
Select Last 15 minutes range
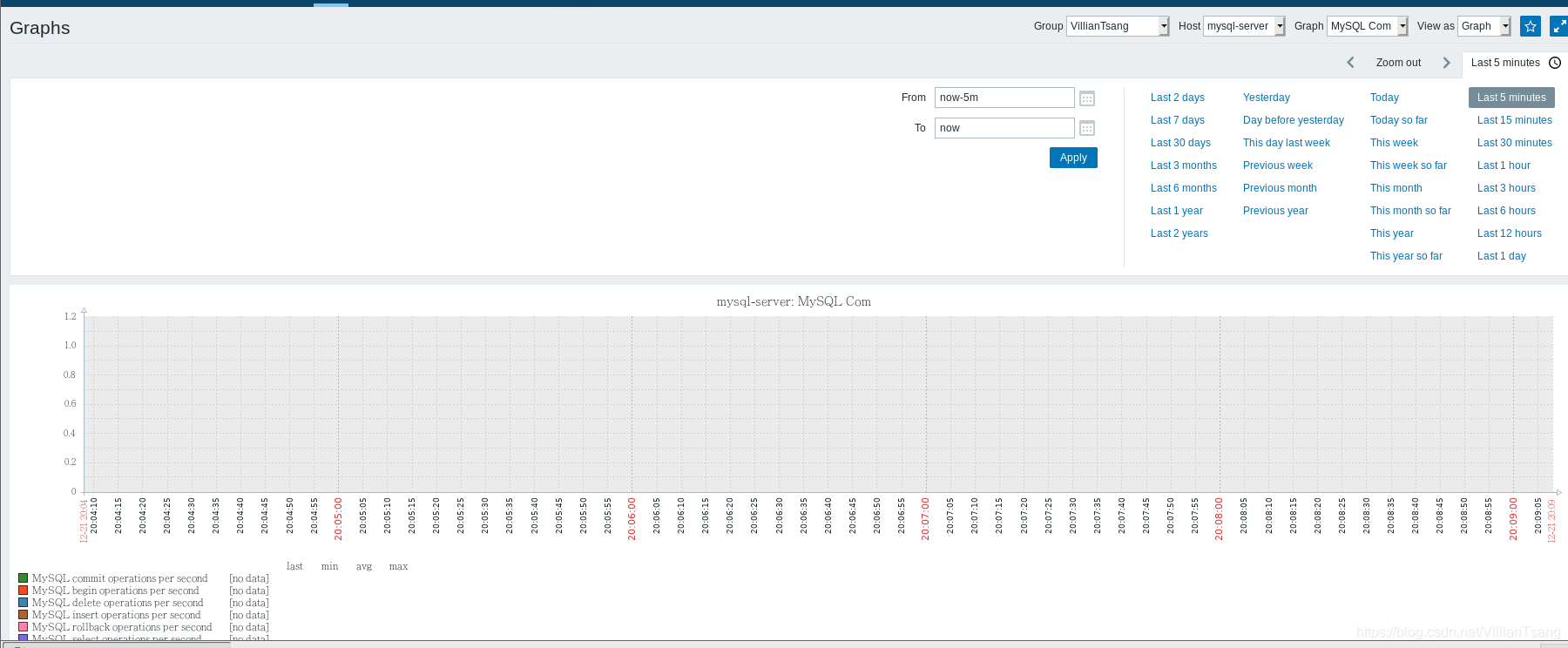[1515, 120]
